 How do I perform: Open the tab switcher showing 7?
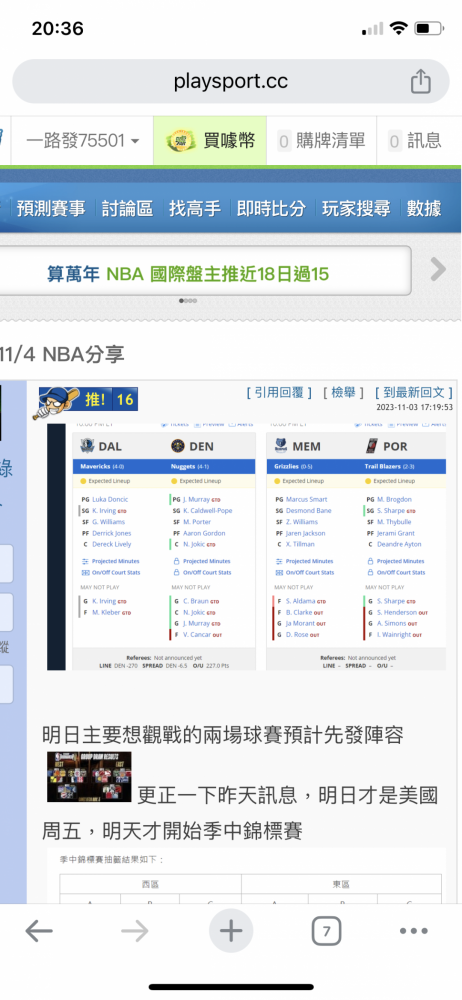327,931
